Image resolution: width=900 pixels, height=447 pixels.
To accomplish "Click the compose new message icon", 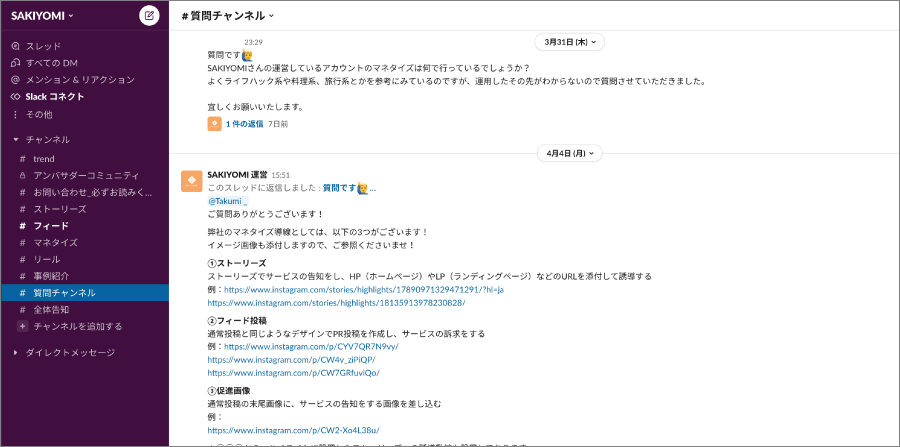I will (149, 15).
